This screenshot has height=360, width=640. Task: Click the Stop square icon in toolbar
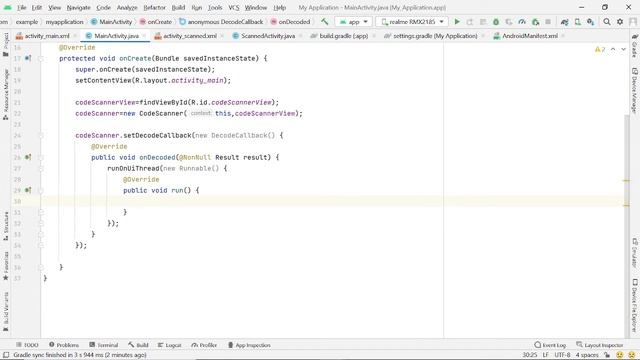(548, 22)
